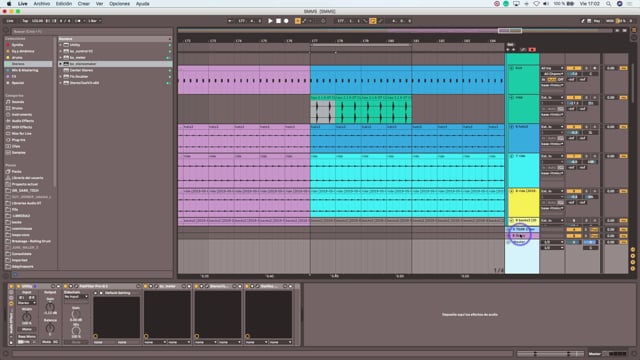Toggle the clap track activator
The height and width of the screenshot is (360, 640).
pyautogui.click(x=574, y=98)
